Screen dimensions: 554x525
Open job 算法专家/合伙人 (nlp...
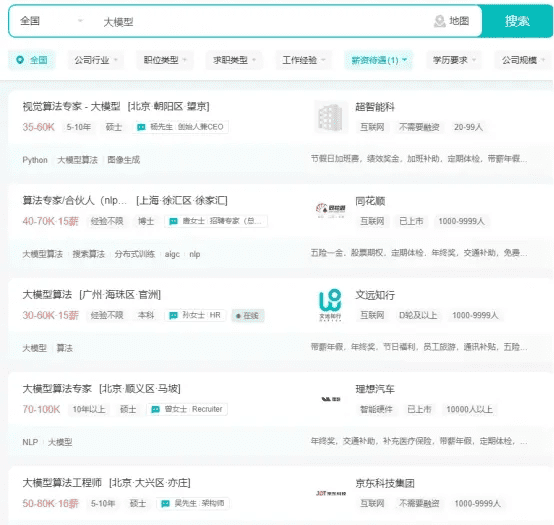75,201
